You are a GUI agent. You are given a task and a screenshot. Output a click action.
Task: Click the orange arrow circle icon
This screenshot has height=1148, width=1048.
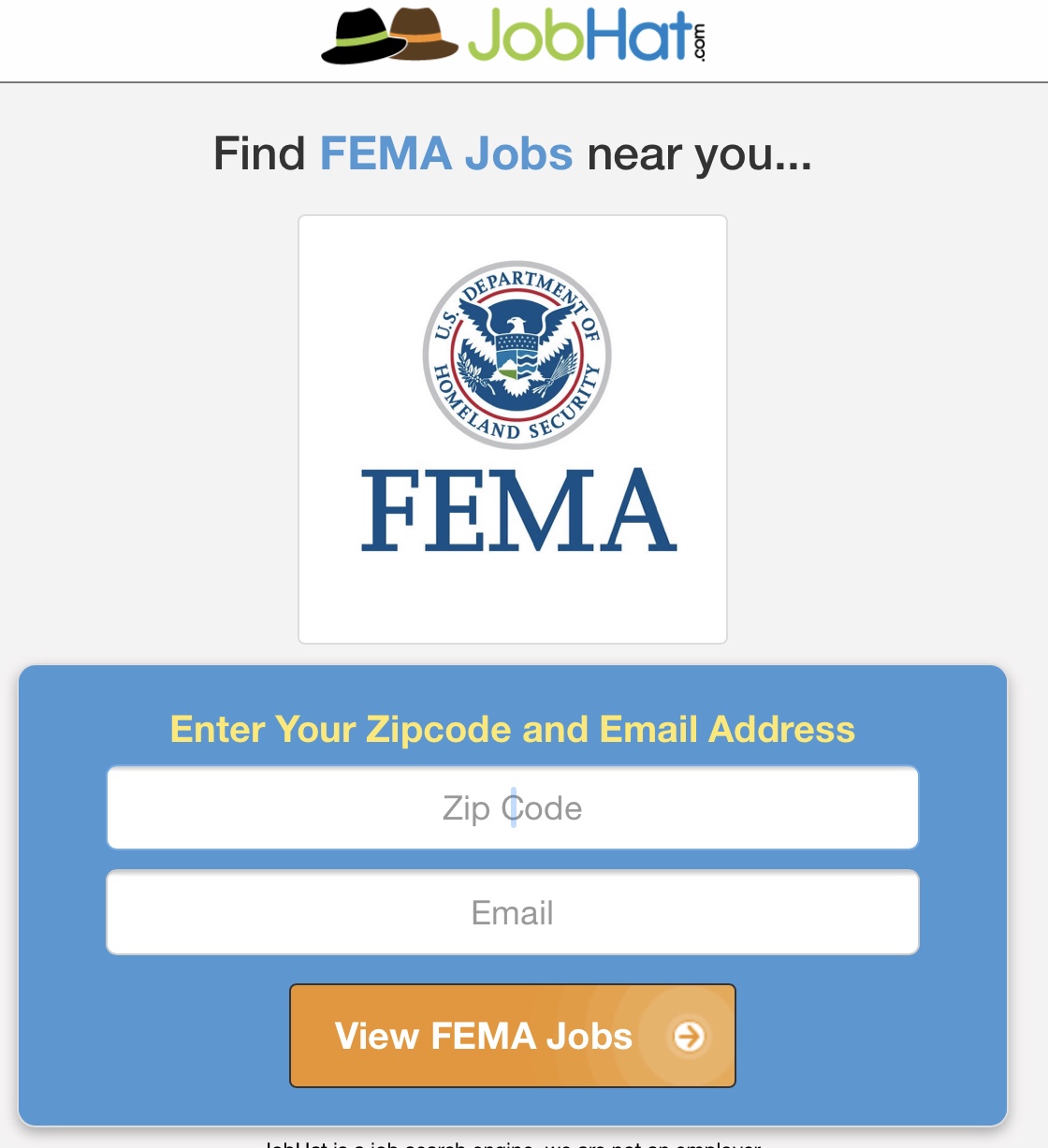pyautogui.click(x=690, y=1036)
